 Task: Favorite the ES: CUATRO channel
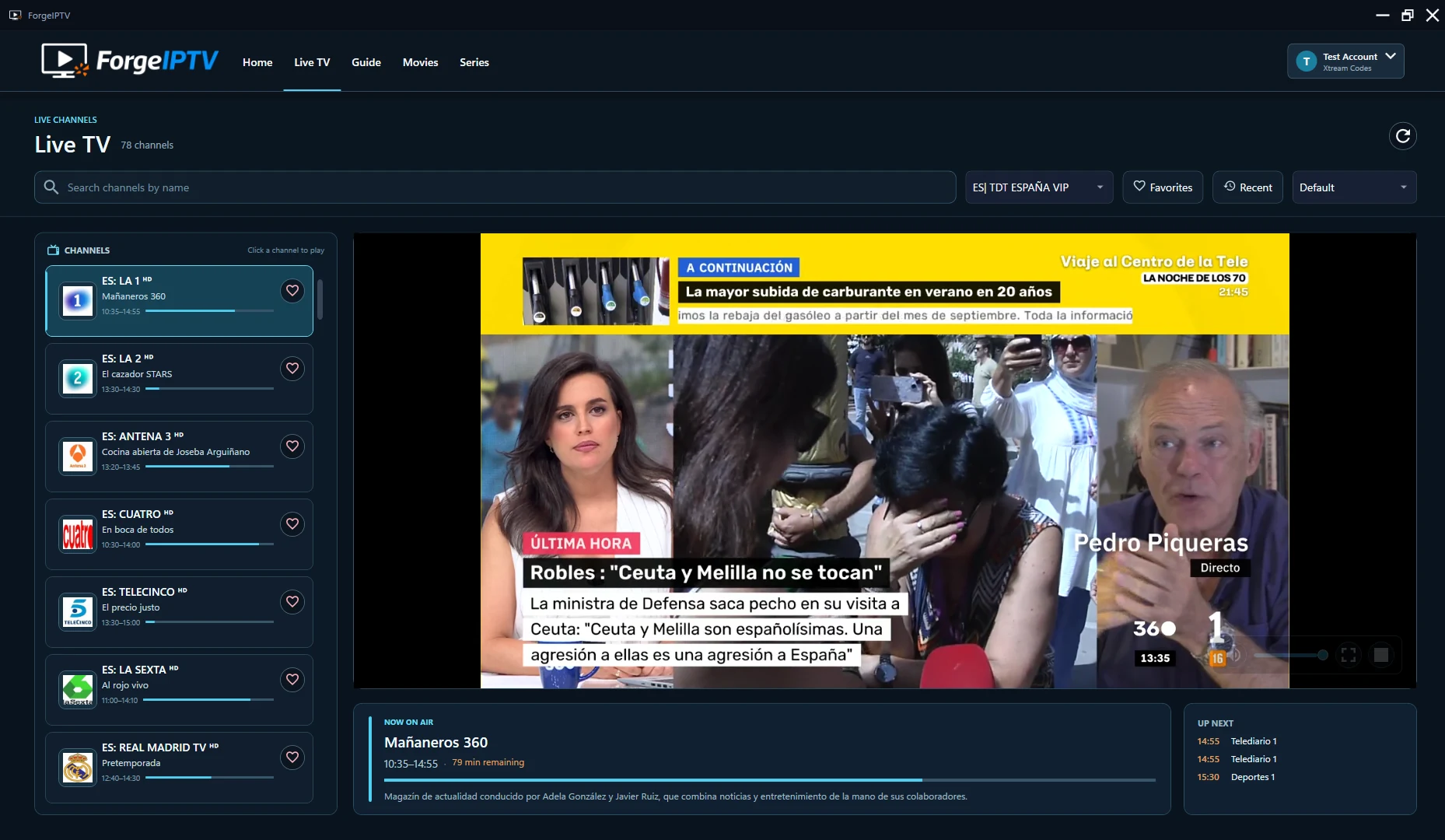point(292,523)
